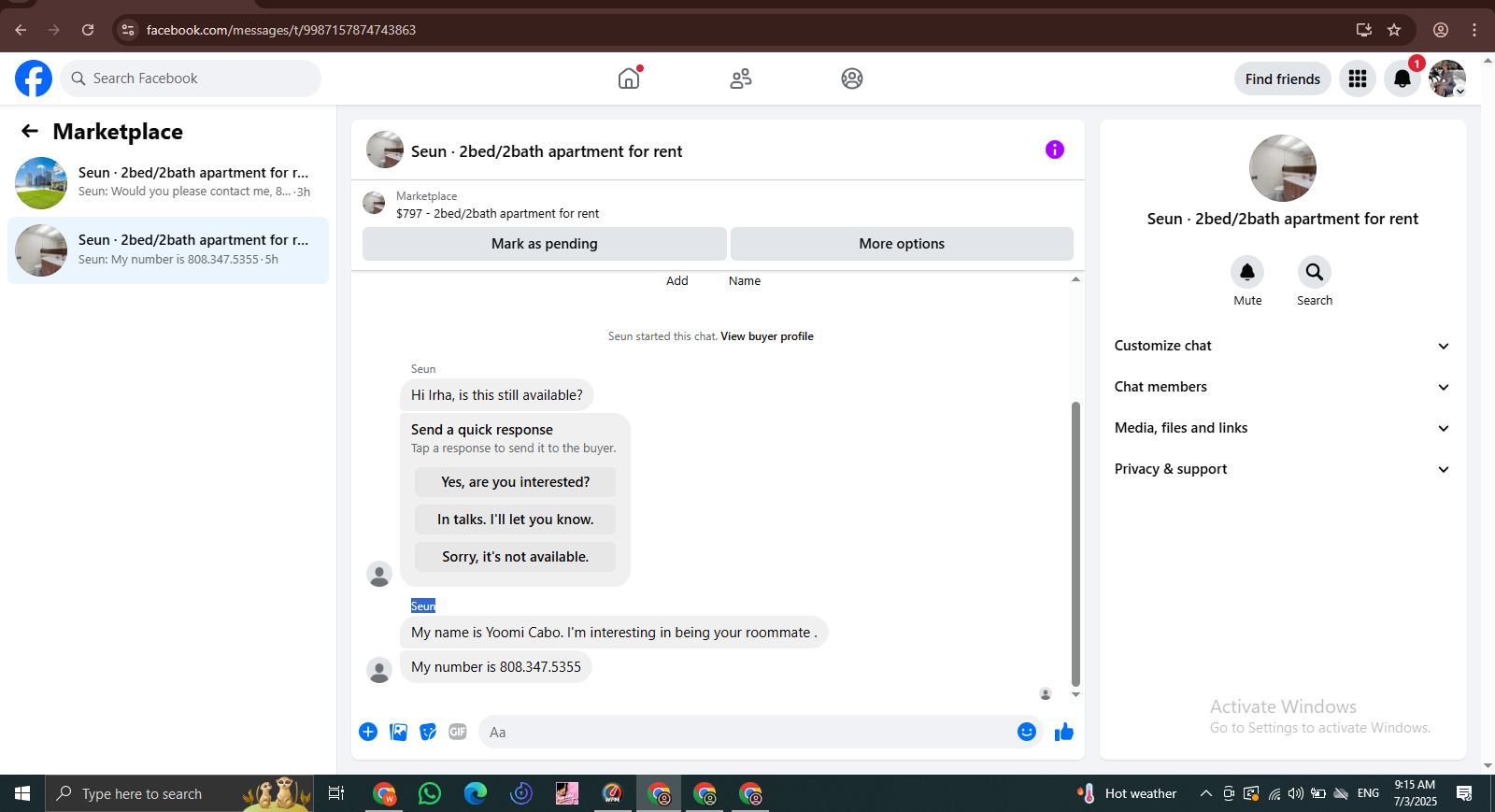Expand Privacy & support section
The image size is (1495, 812).
click(1283, 469)
